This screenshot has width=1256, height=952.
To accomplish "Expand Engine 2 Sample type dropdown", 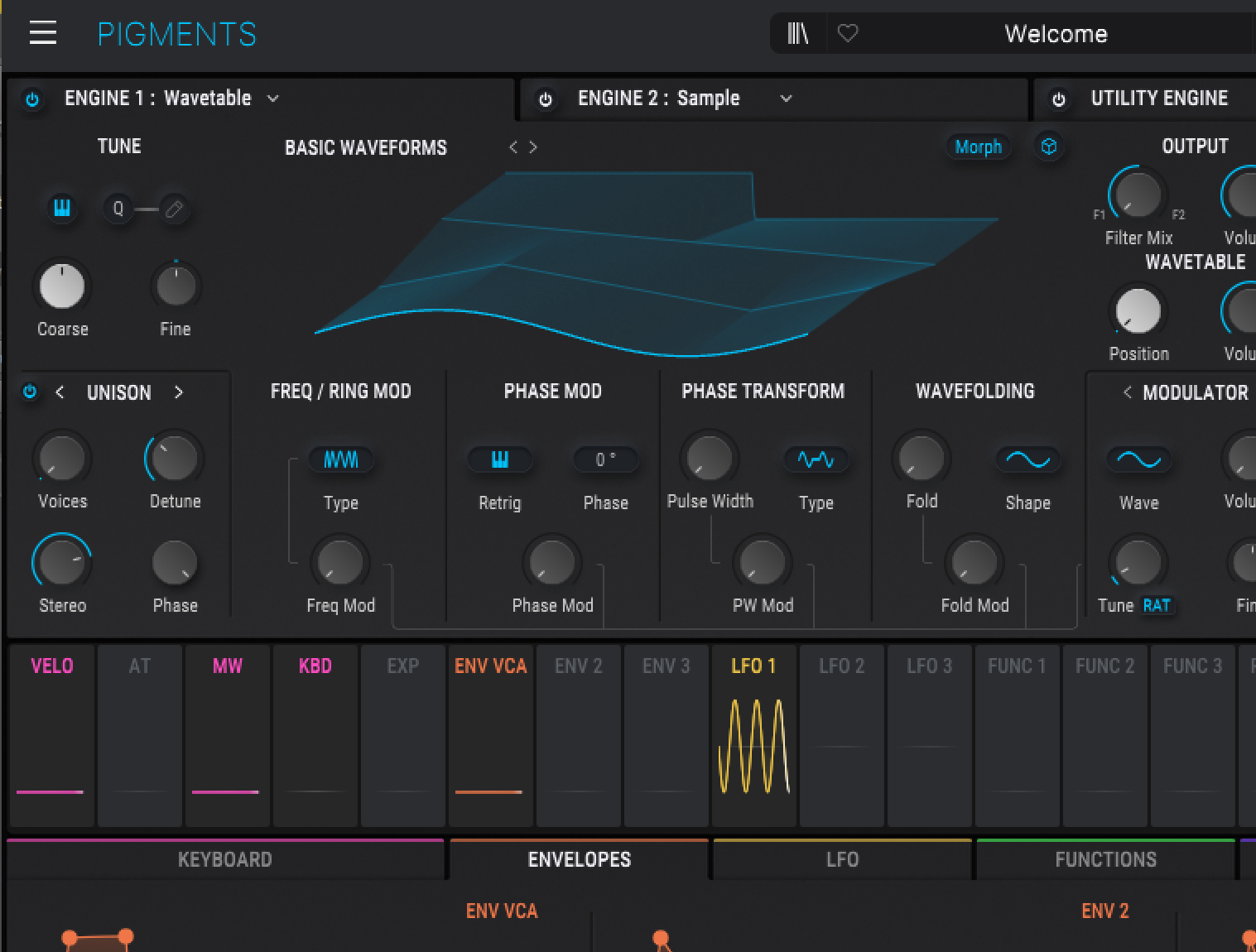I will point(786,99).
